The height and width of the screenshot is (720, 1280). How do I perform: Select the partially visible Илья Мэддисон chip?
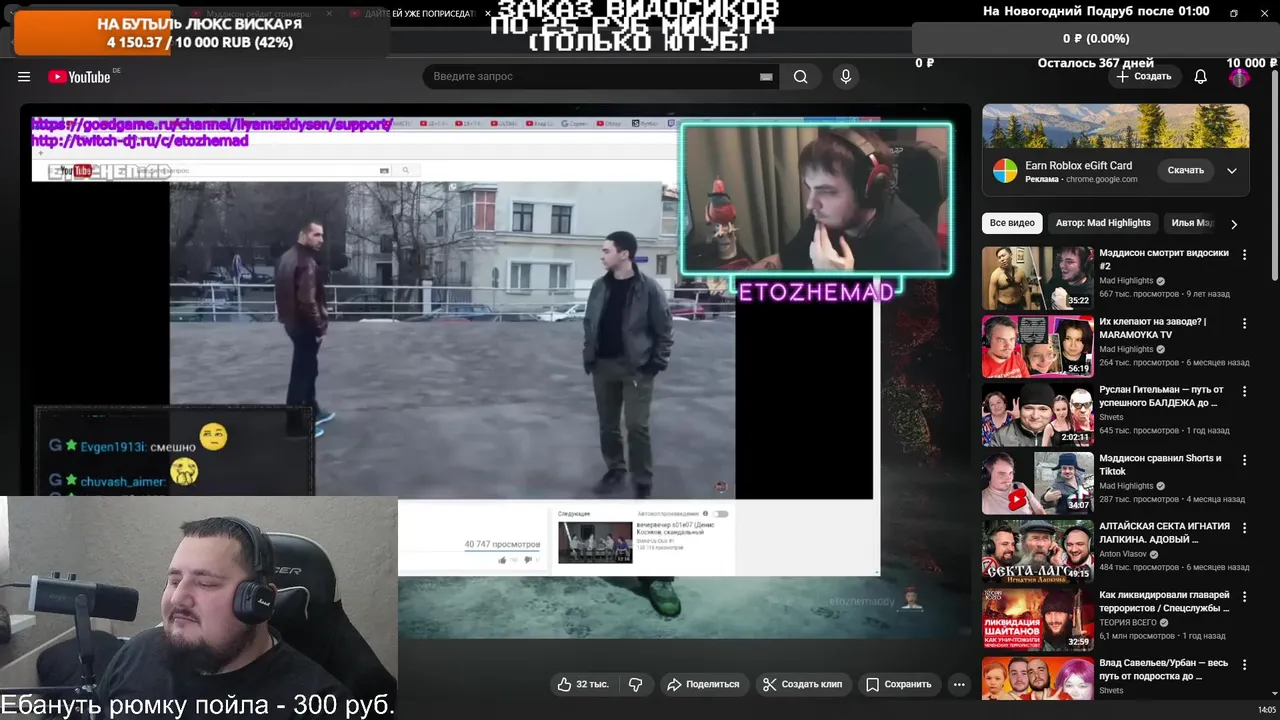tap(1190, 223)
